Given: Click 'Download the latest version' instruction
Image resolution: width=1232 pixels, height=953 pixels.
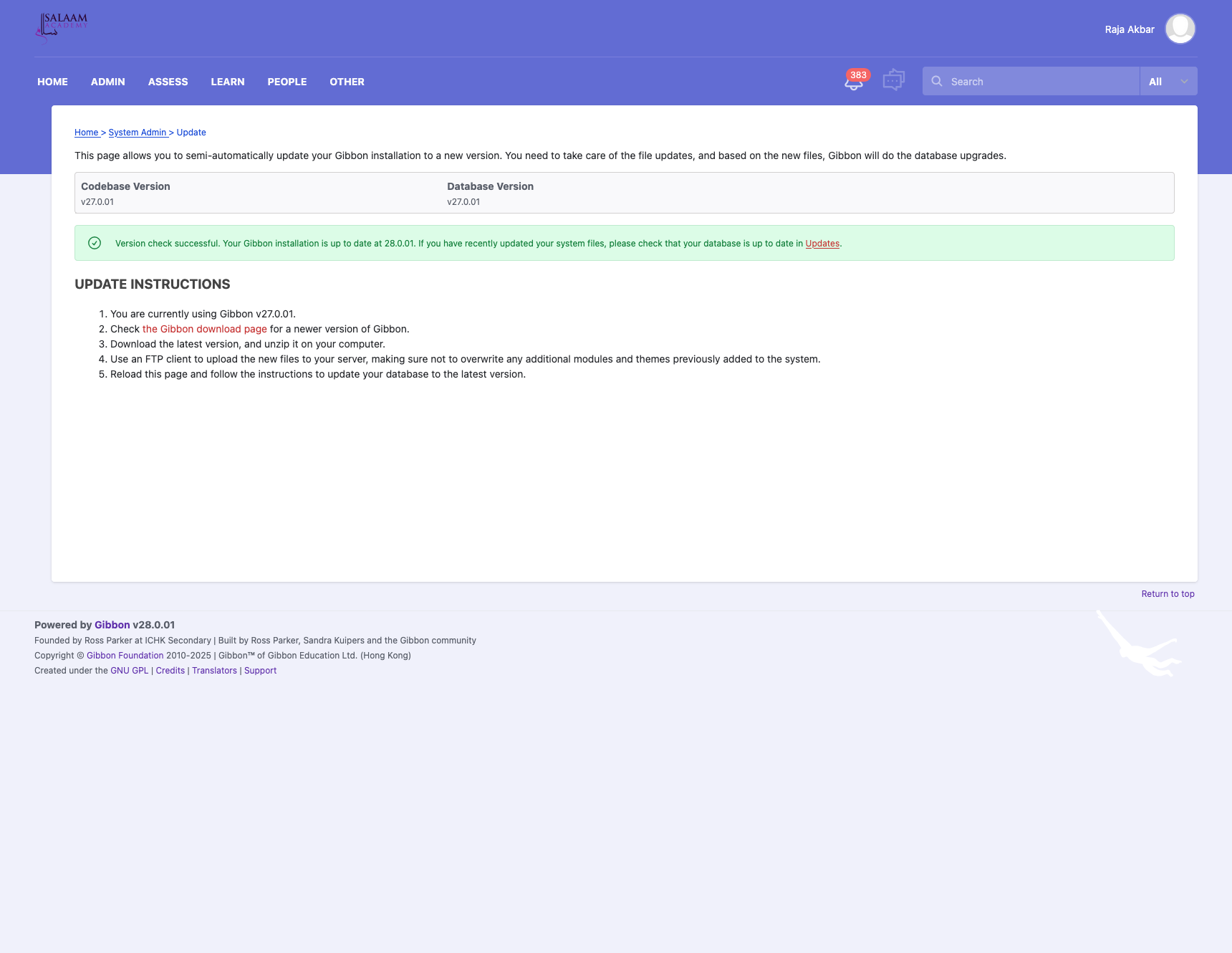Looking at the screenshot, I should (248, 344).
